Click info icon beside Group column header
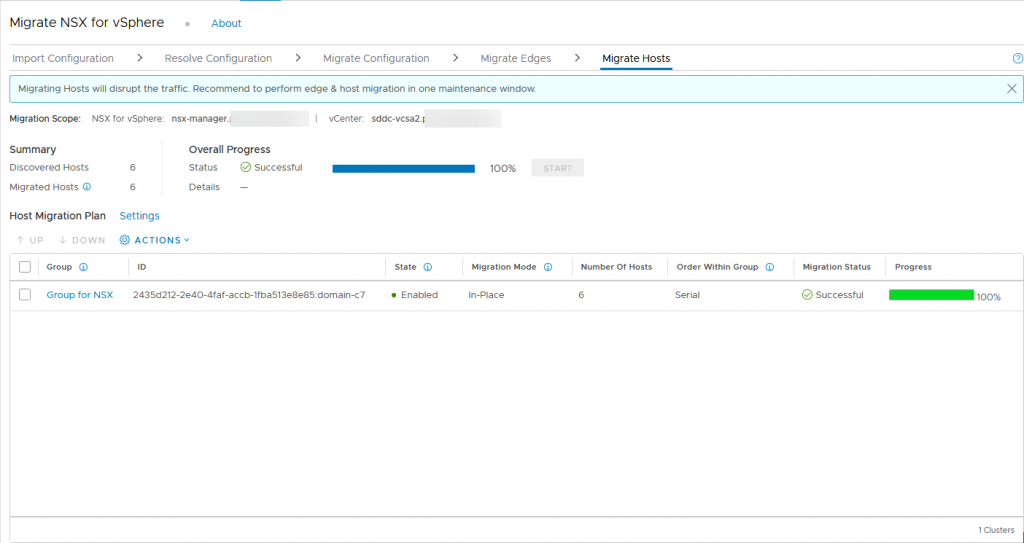The width and height of the screenshot is (1024, 543). [83, 267]
